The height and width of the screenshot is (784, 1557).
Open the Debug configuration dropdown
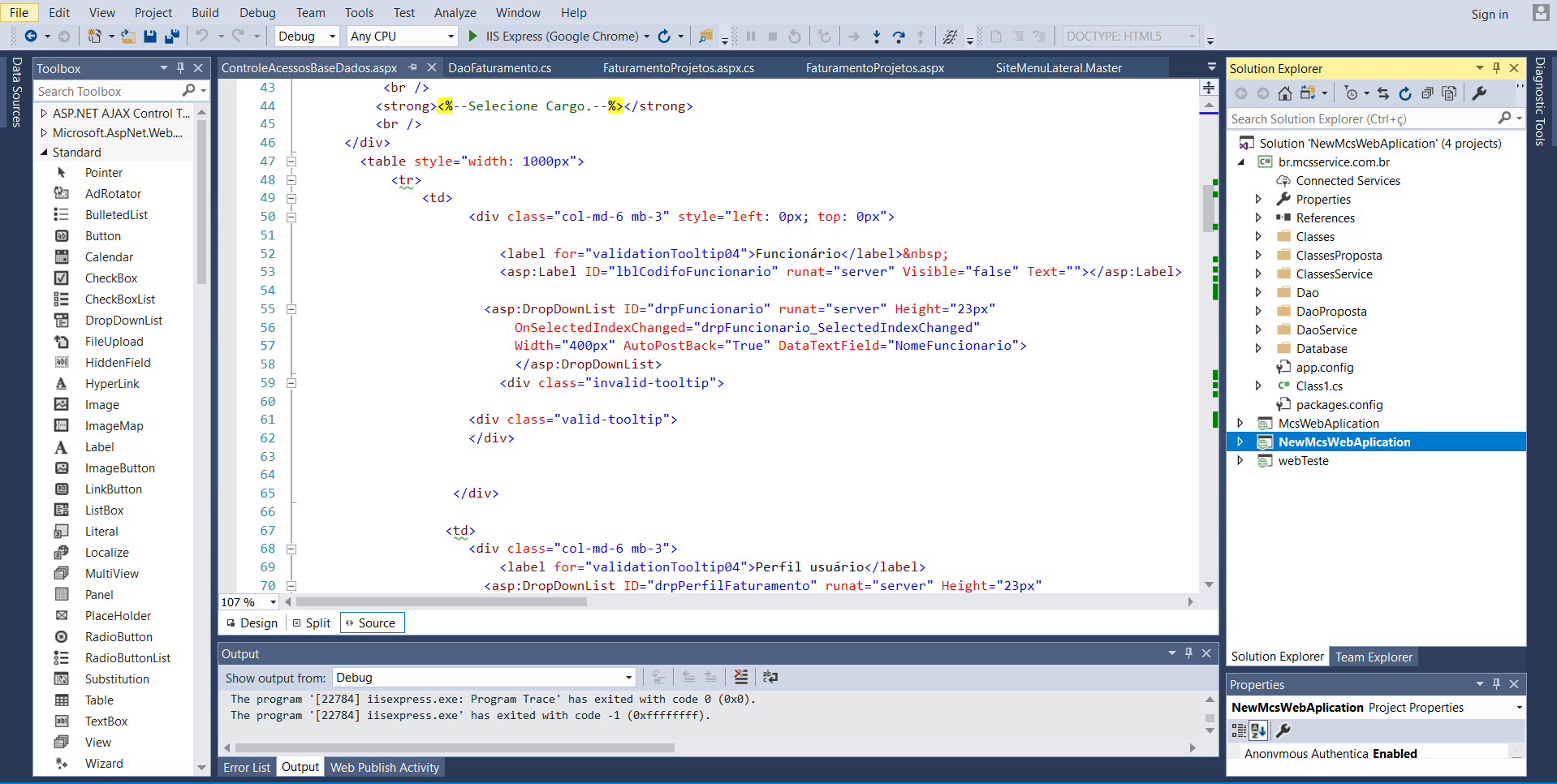306,36
